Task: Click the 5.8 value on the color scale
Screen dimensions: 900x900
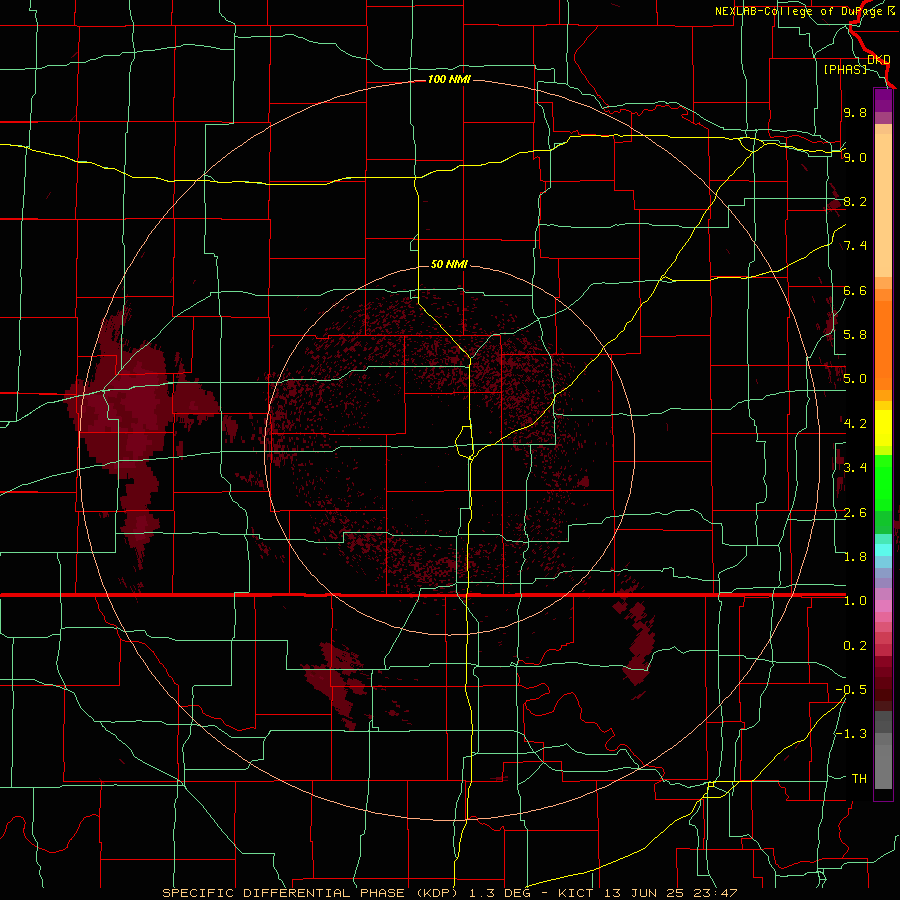Action: coord(855,335)
